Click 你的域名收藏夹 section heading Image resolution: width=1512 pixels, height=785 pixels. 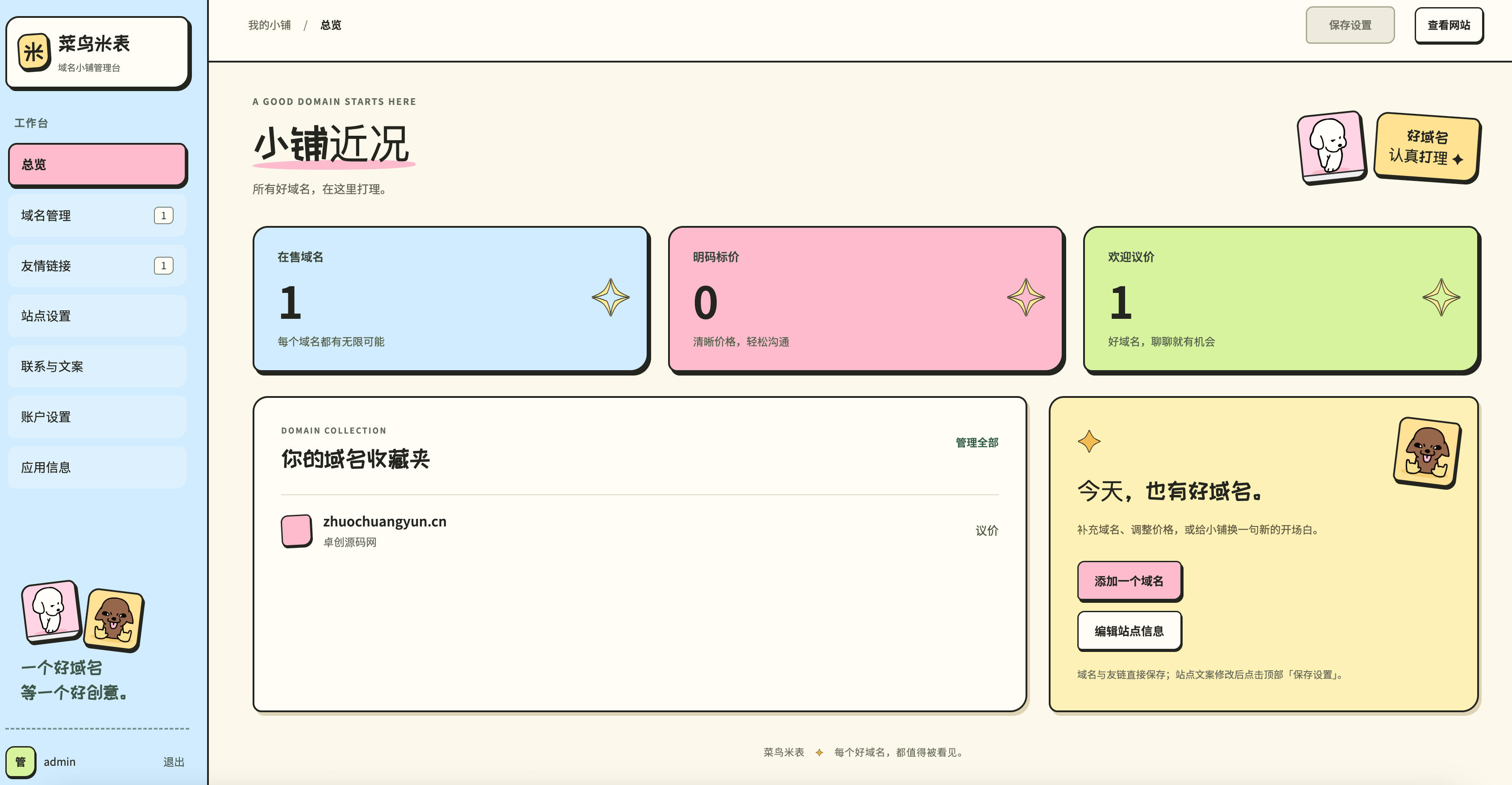point(355,458)
